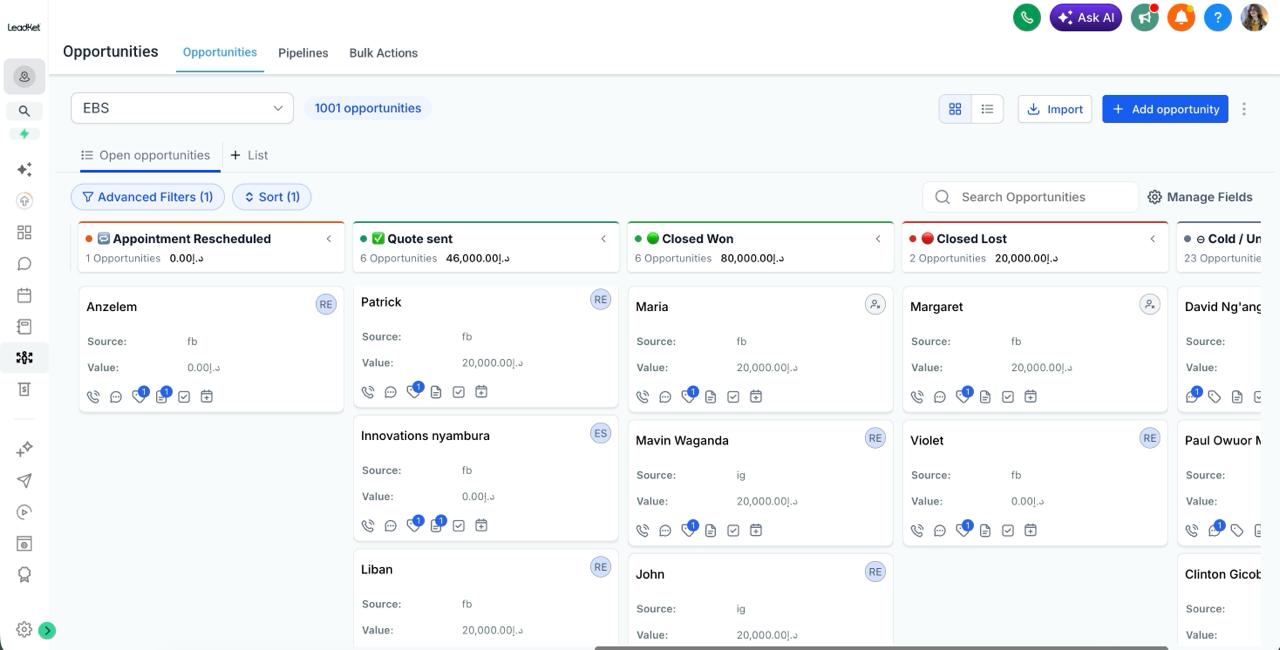Open the green phone dialer in header
This screenshot has width=1280, height=650.
(1027, 17)
